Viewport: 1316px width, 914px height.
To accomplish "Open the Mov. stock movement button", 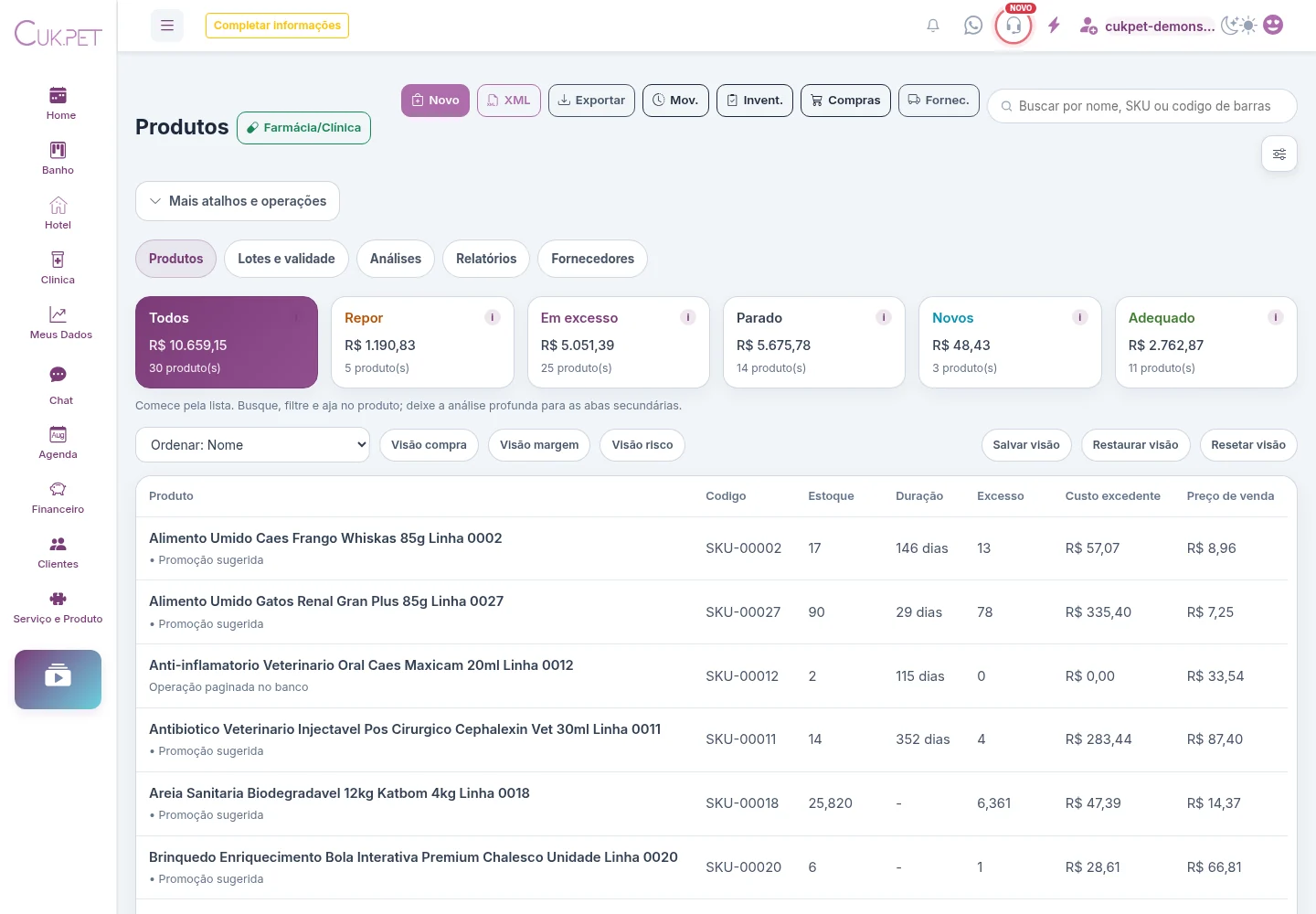I will (675, 101).
